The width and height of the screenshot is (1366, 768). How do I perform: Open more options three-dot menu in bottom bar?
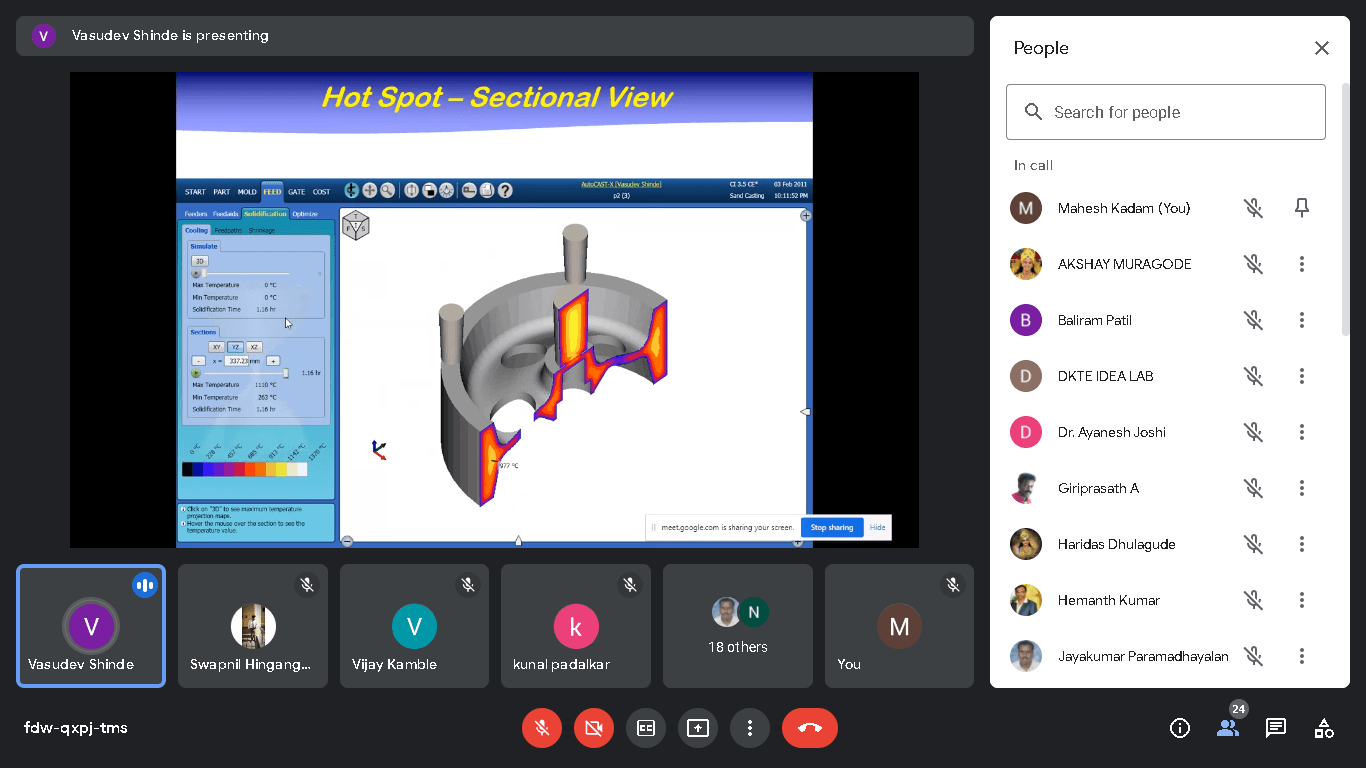[x=750, y=728]
